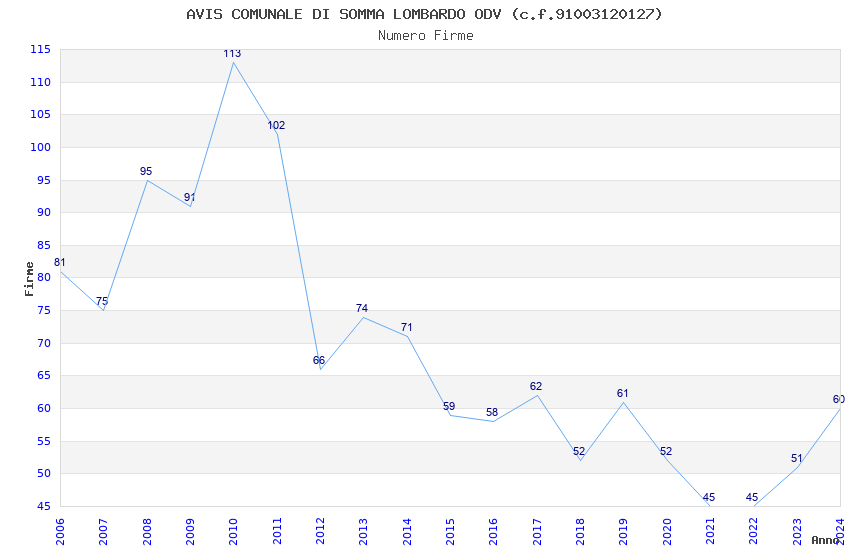850x550 pixels.
Task: Select the 62 data label for 2017
Action: pyautogui.click(x=536, y=386)
